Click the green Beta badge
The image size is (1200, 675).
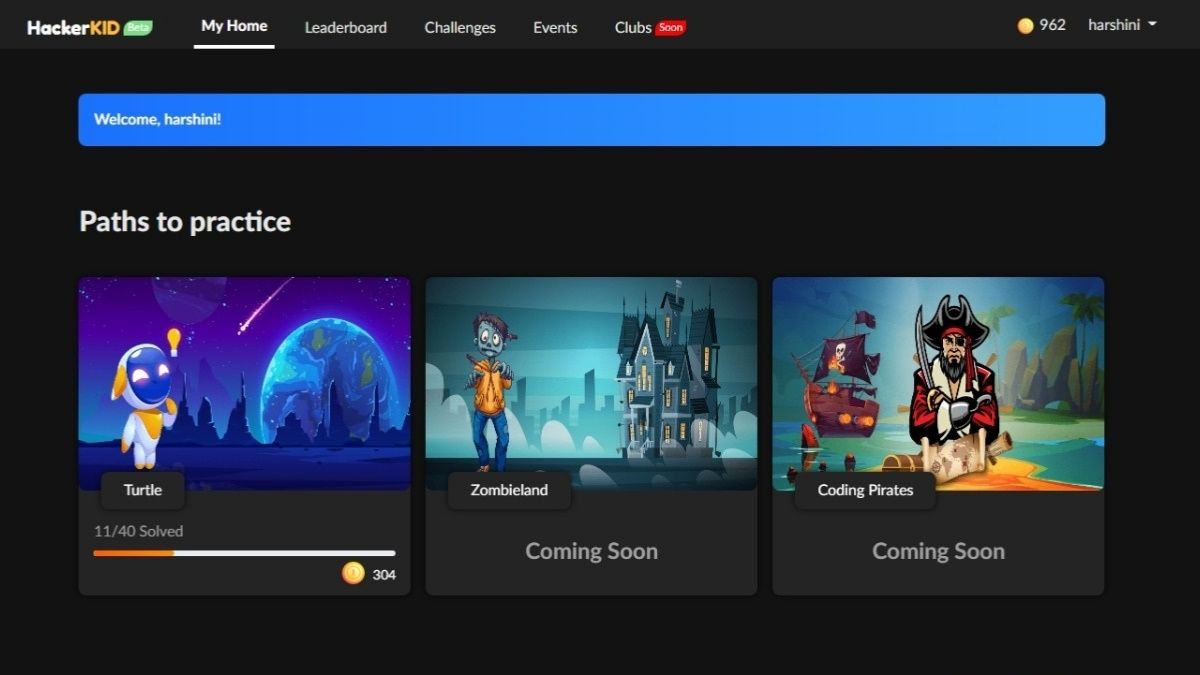(138, 28)
